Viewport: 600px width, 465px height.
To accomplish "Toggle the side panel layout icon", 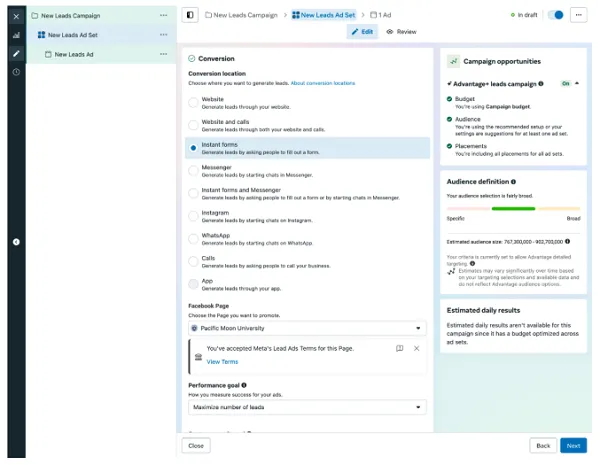I will click(x=191, y=16).
